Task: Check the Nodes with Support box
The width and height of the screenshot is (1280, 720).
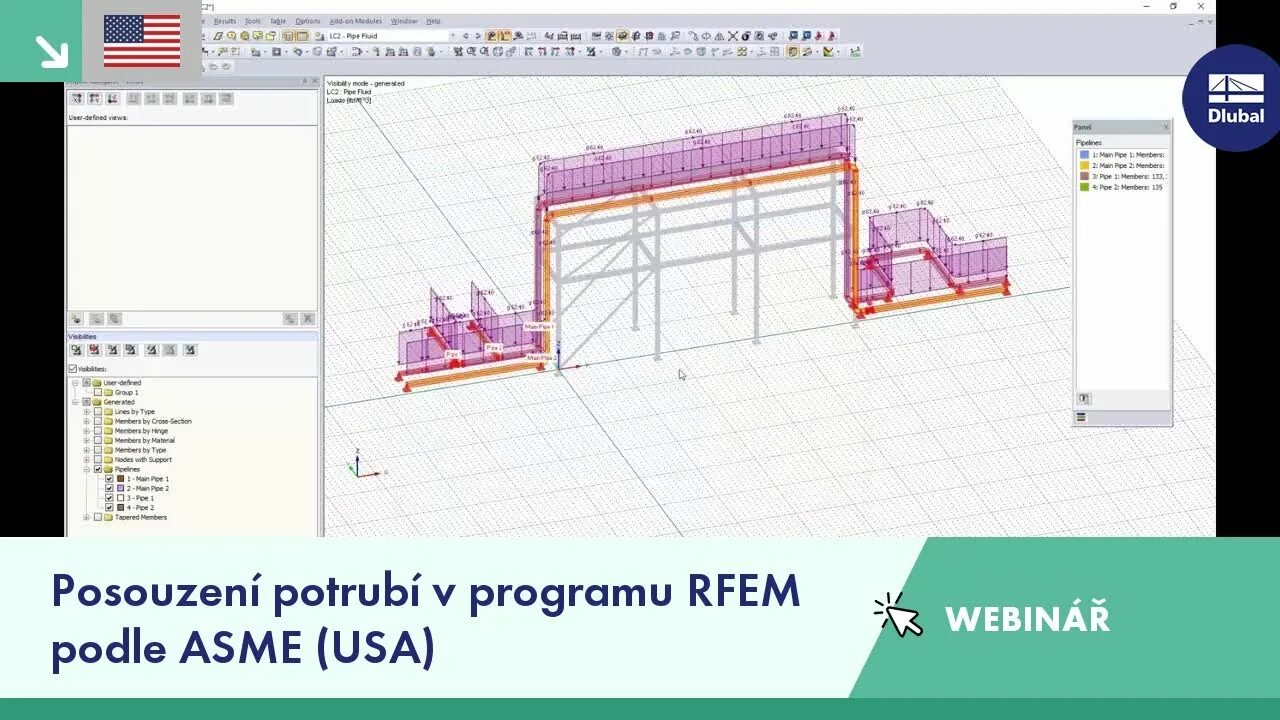Action: pyautogui.click(x=97, y=460)
